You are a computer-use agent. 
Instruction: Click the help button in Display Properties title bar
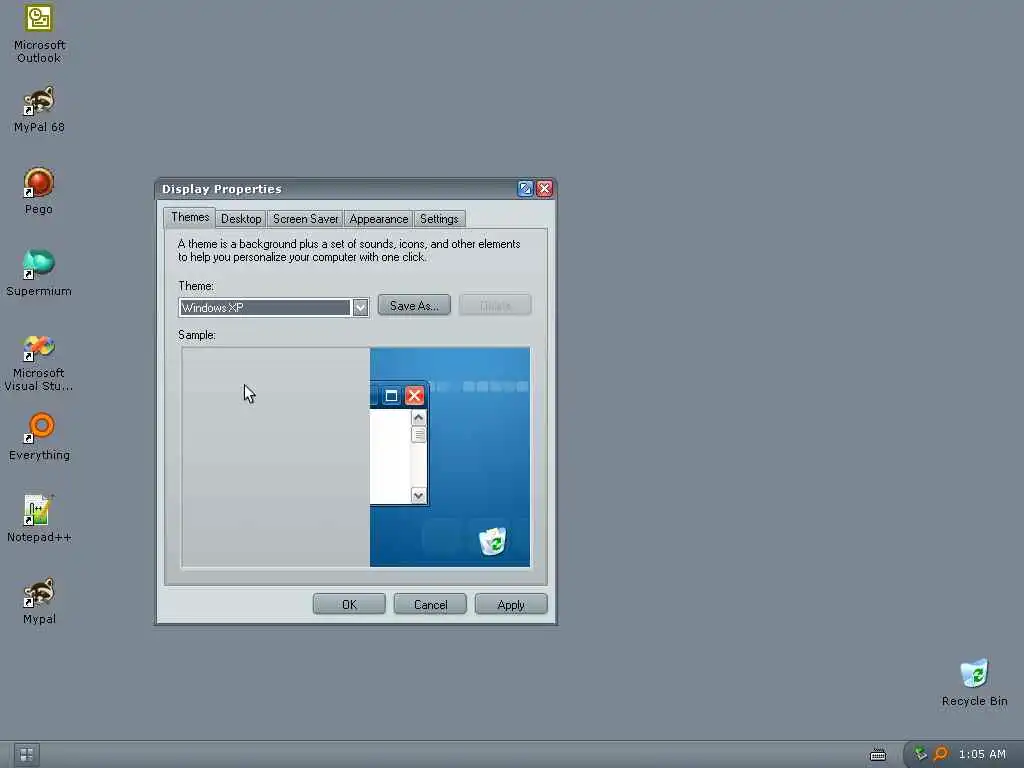[525, 189]
